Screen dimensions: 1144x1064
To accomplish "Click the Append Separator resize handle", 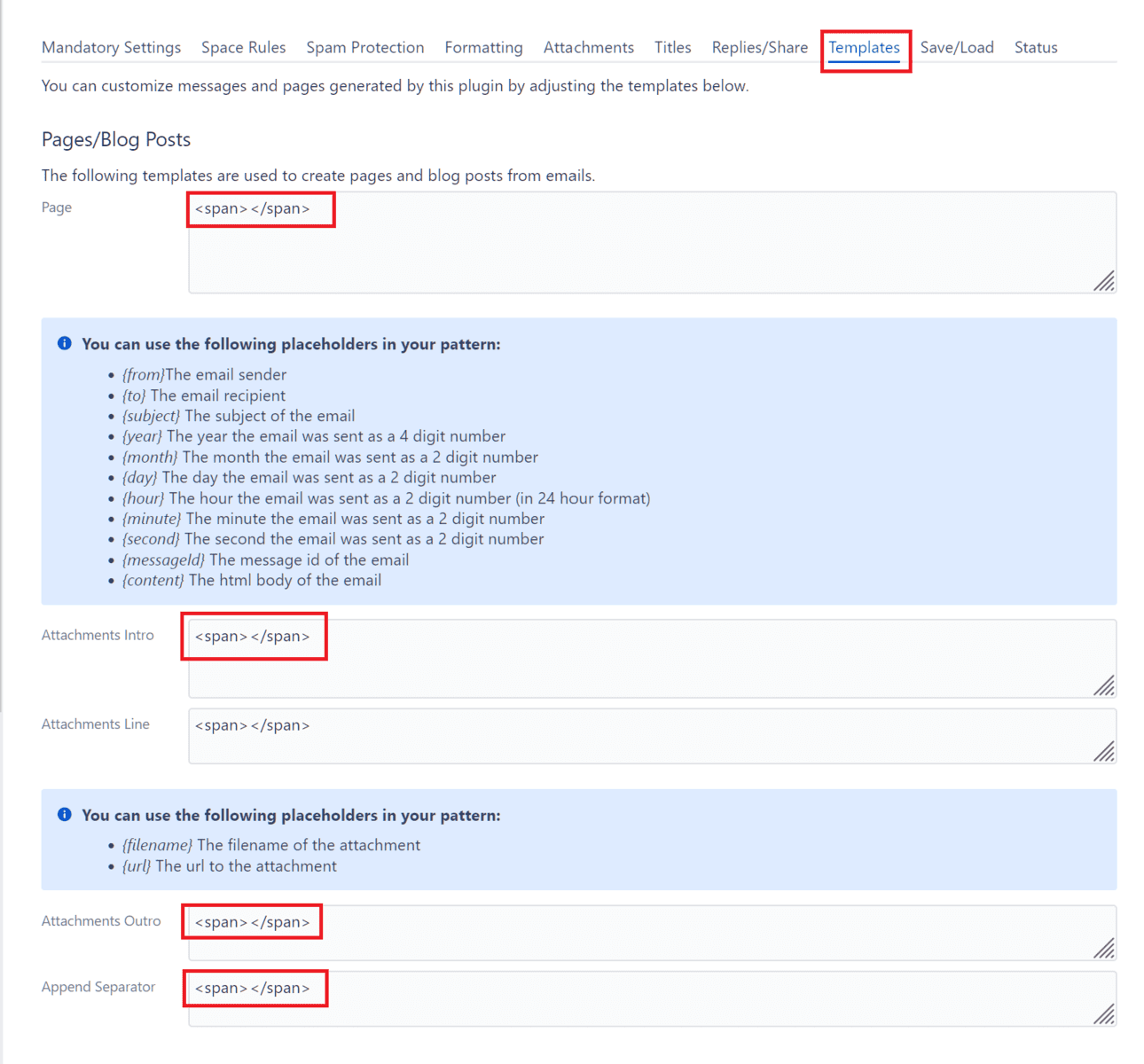I will (1104, 1014).
